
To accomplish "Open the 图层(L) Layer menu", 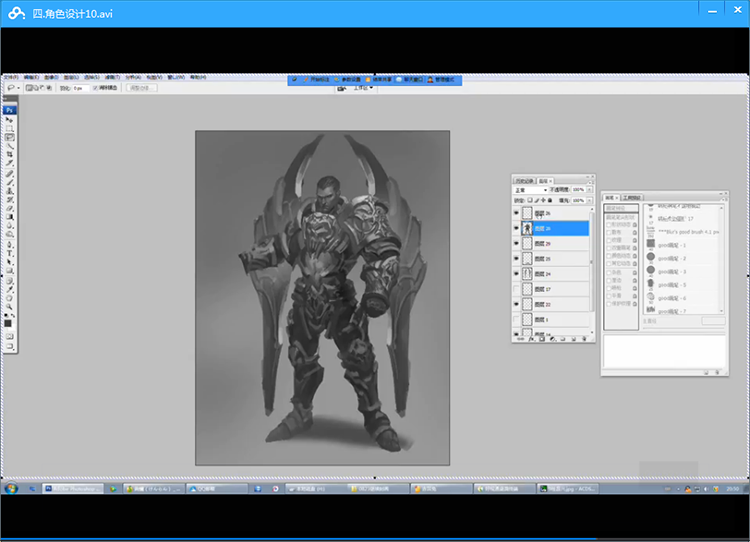I will click(71, 77).
